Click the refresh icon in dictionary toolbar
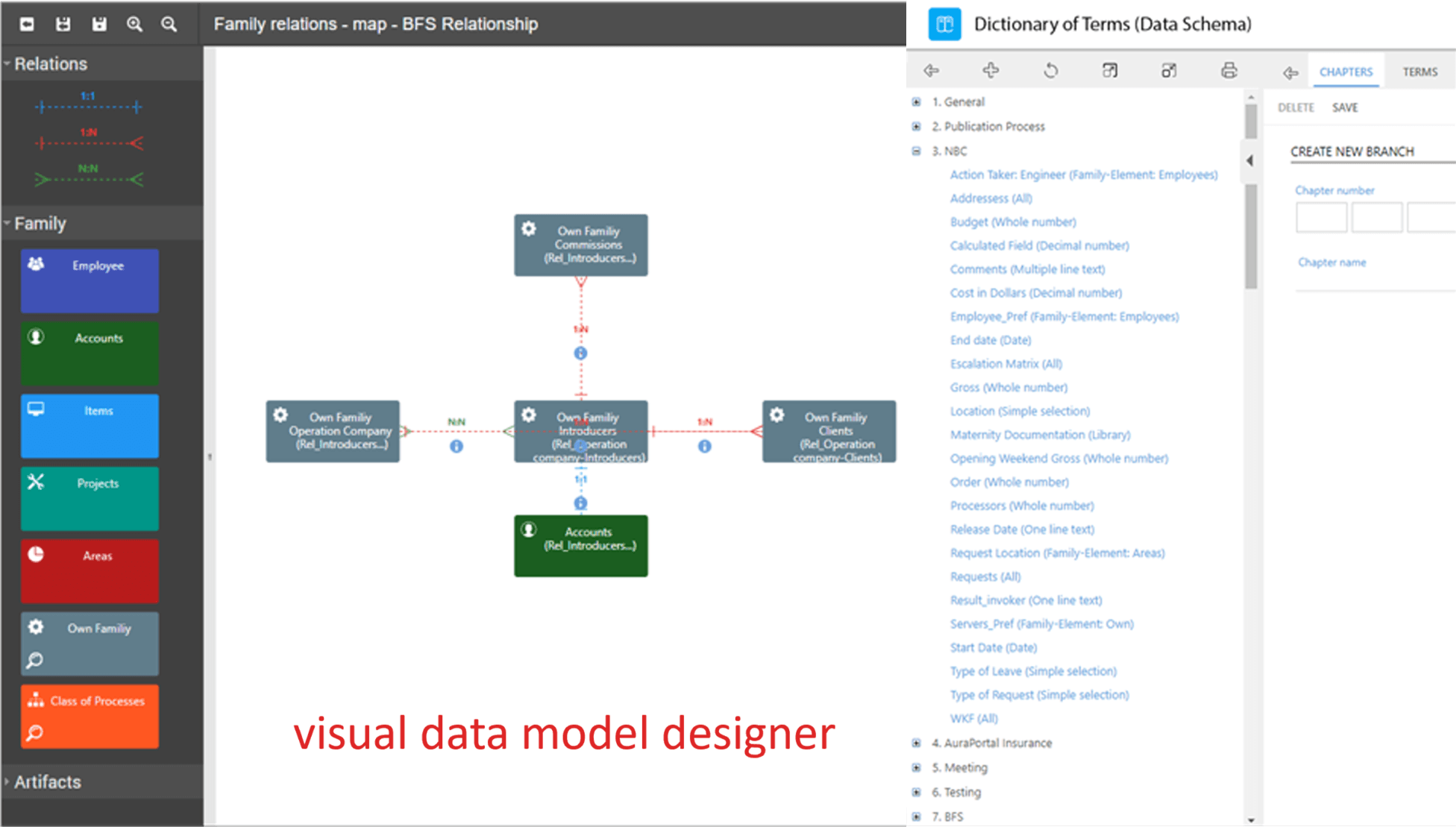This screenshot has height=827, width=1456. click(1050, 71)
